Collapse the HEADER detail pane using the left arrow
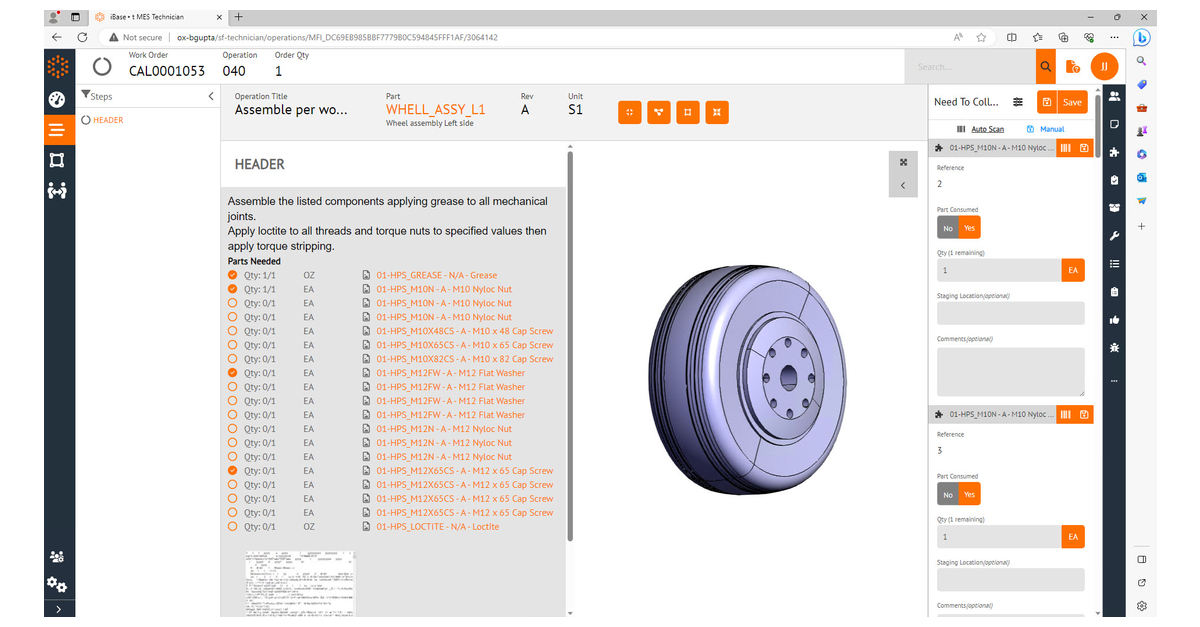 click(903, 184)
